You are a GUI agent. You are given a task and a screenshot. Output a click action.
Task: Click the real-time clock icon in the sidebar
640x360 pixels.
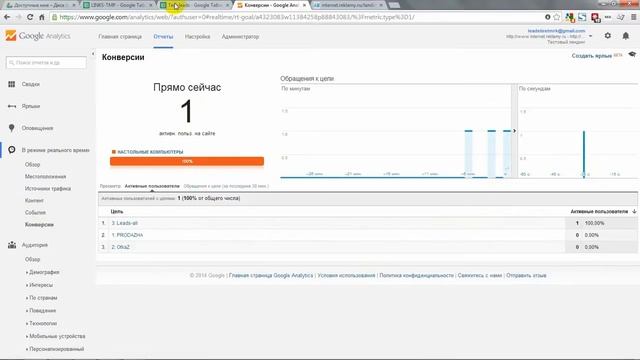[x=11, y=150]
